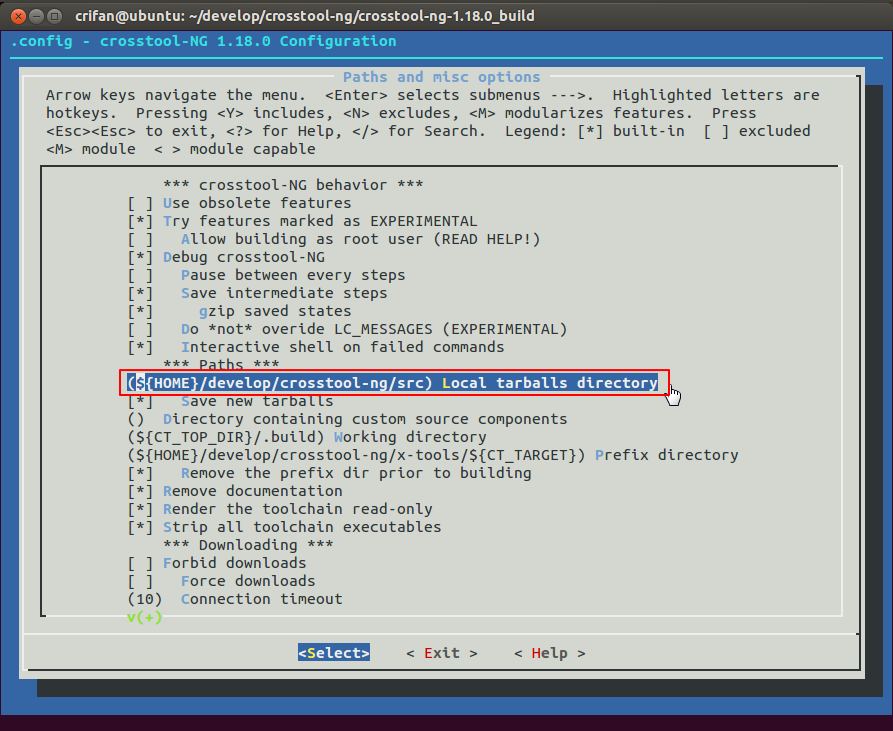Click the <Select> button
Screen dimensions: 893x731
click(x=334, y=652)
